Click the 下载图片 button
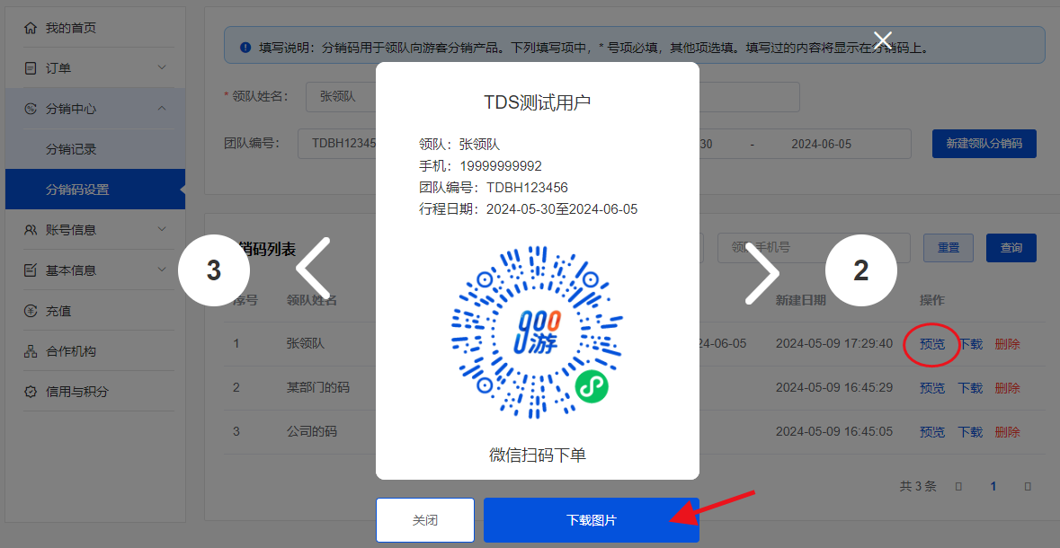Screen dimensions: 1060x548 [x=592, y=520]
